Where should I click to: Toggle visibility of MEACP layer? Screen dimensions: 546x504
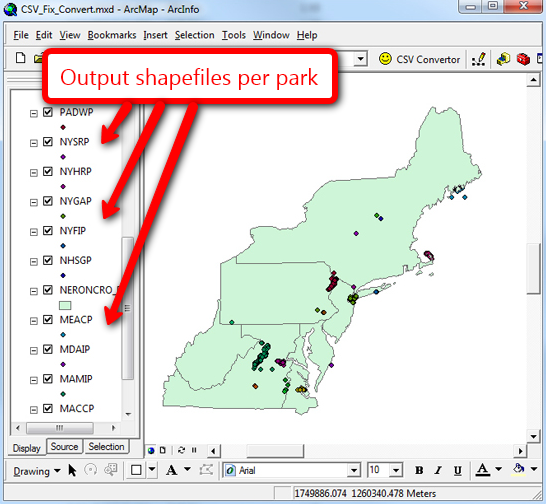pos(48,319)
